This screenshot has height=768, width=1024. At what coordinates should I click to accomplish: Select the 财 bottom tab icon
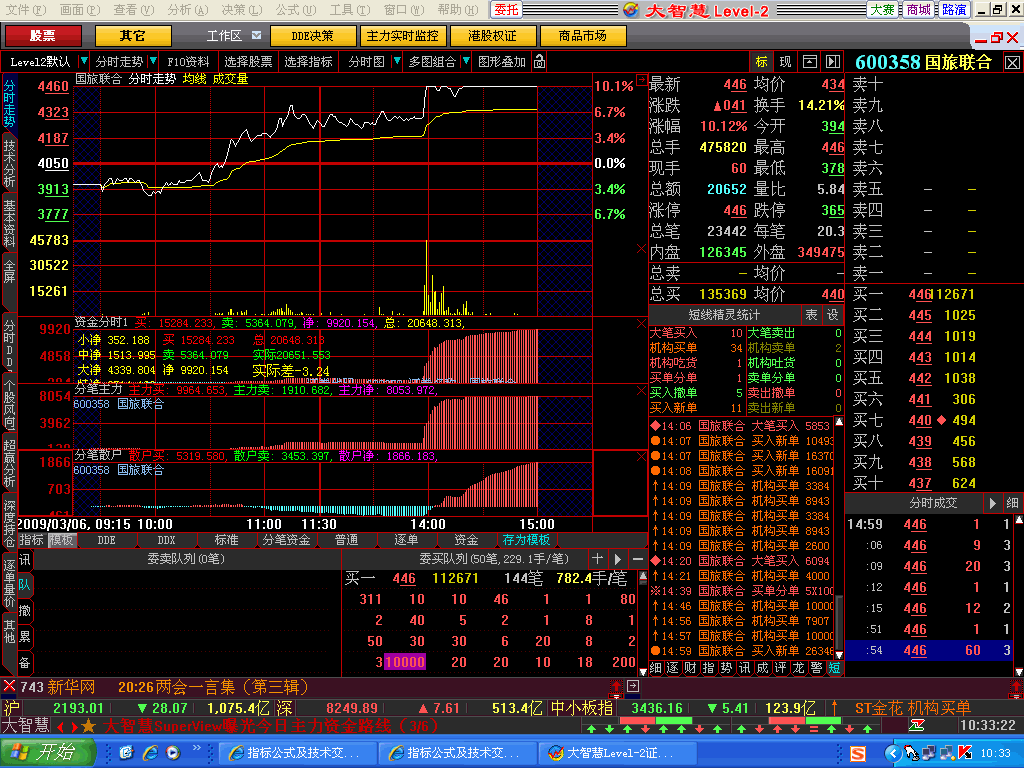pos(690,668)
